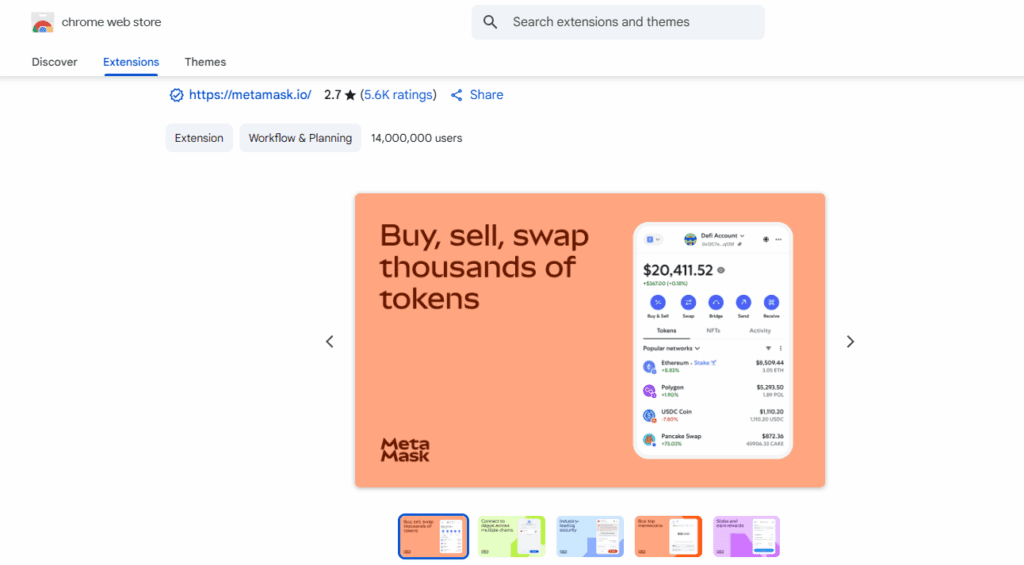Viewport: 1024px width, 565px height.
Task: Go to the Themes tab
Action: [205, 62]
